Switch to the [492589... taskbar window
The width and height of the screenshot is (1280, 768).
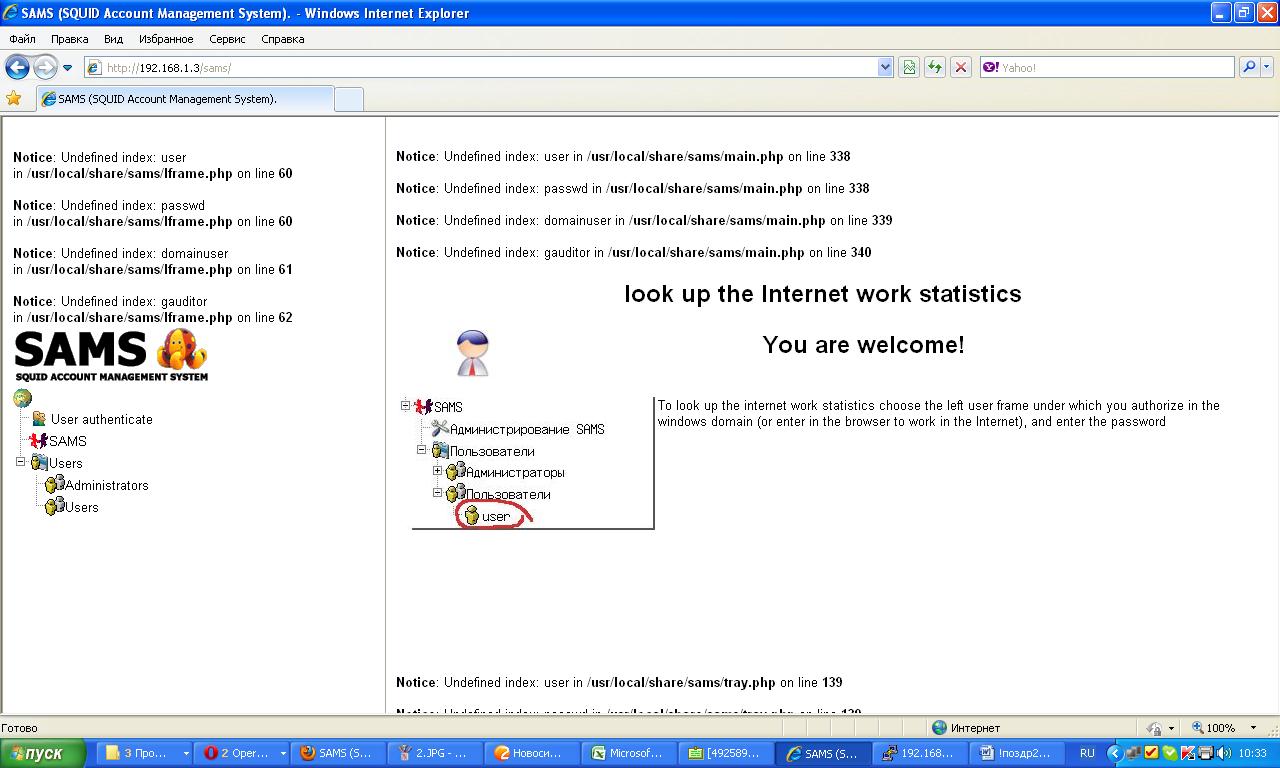pyautogui.click(x=726, y=753)
